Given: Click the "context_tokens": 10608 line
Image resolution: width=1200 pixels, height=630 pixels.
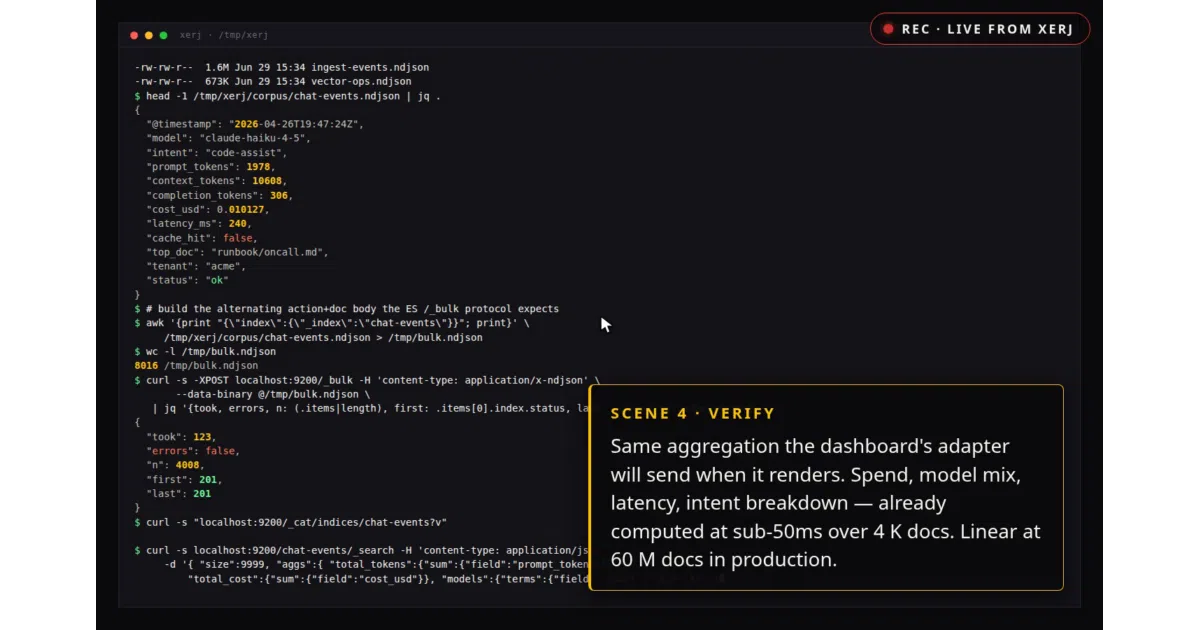Looking at the screenshot, I should (x=217, y=181).
